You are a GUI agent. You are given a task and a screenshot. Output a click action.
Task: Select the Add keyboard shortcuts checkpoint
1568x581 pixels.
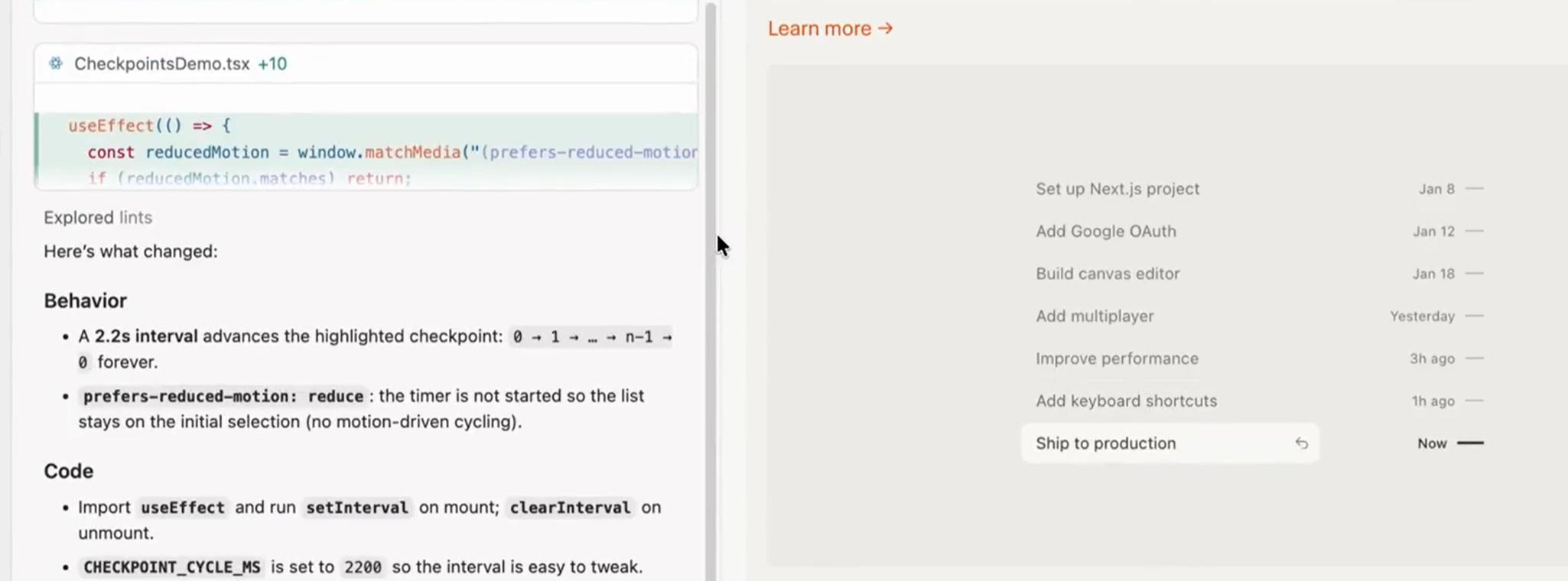[1126, 401]
